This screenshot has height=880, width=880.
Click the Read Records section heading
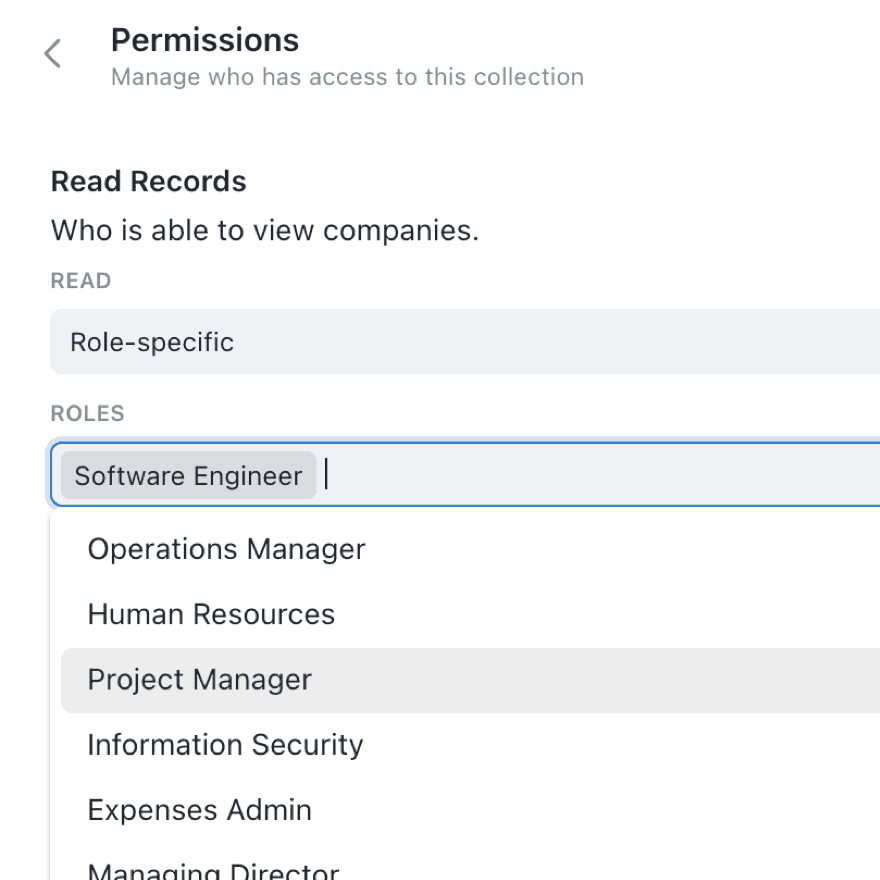(x=149, y=181)
